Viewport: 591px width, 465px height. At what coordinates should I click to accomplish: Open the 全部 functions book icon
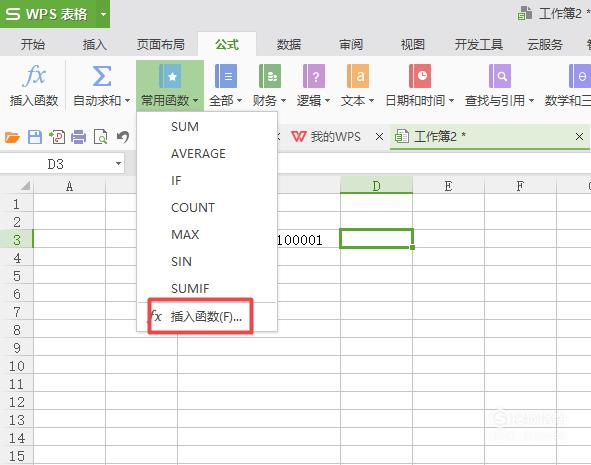[x=225, y=76]
